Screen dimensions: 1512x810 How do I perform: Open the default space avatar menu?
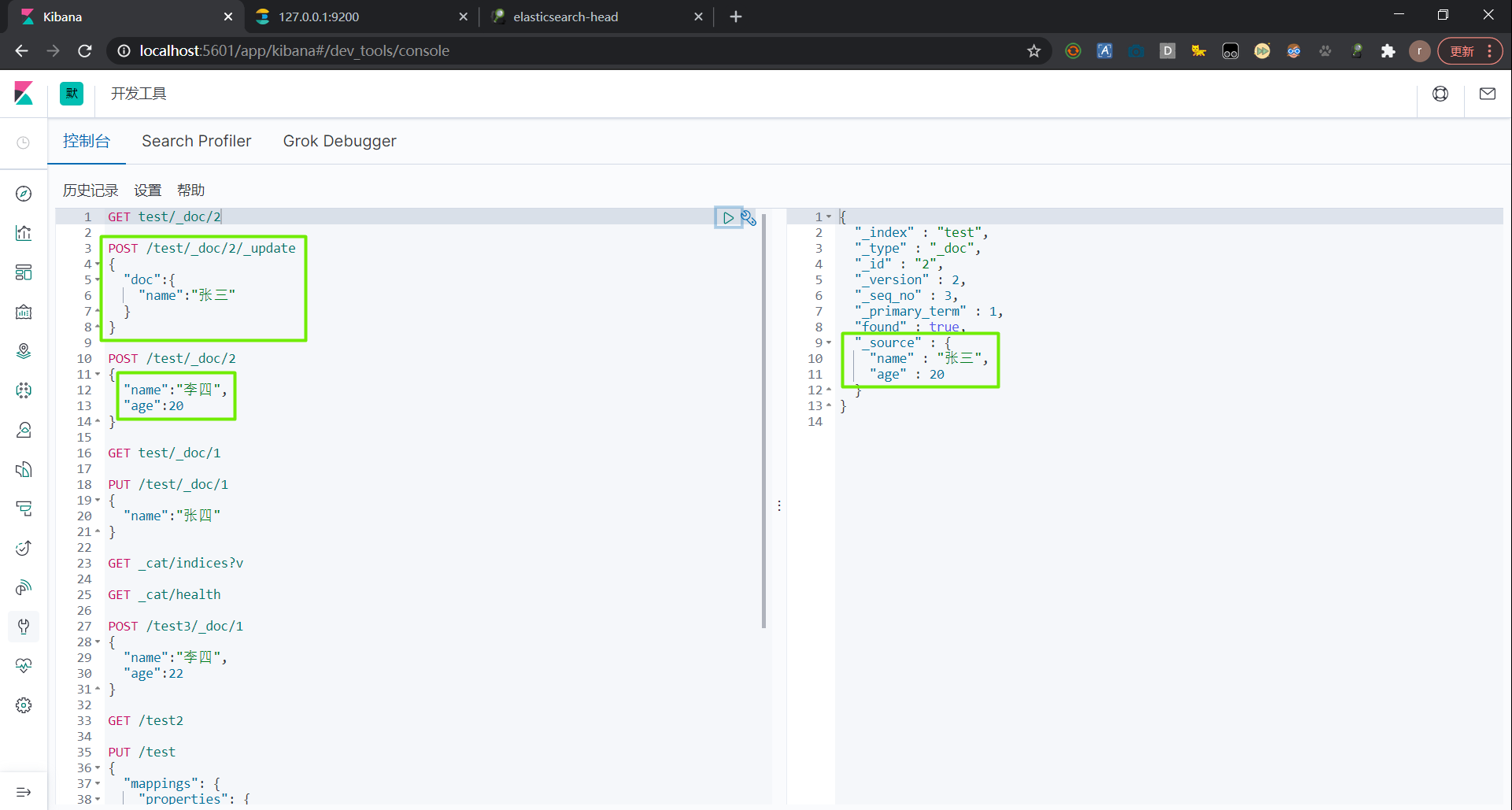[x=72, y=94]
